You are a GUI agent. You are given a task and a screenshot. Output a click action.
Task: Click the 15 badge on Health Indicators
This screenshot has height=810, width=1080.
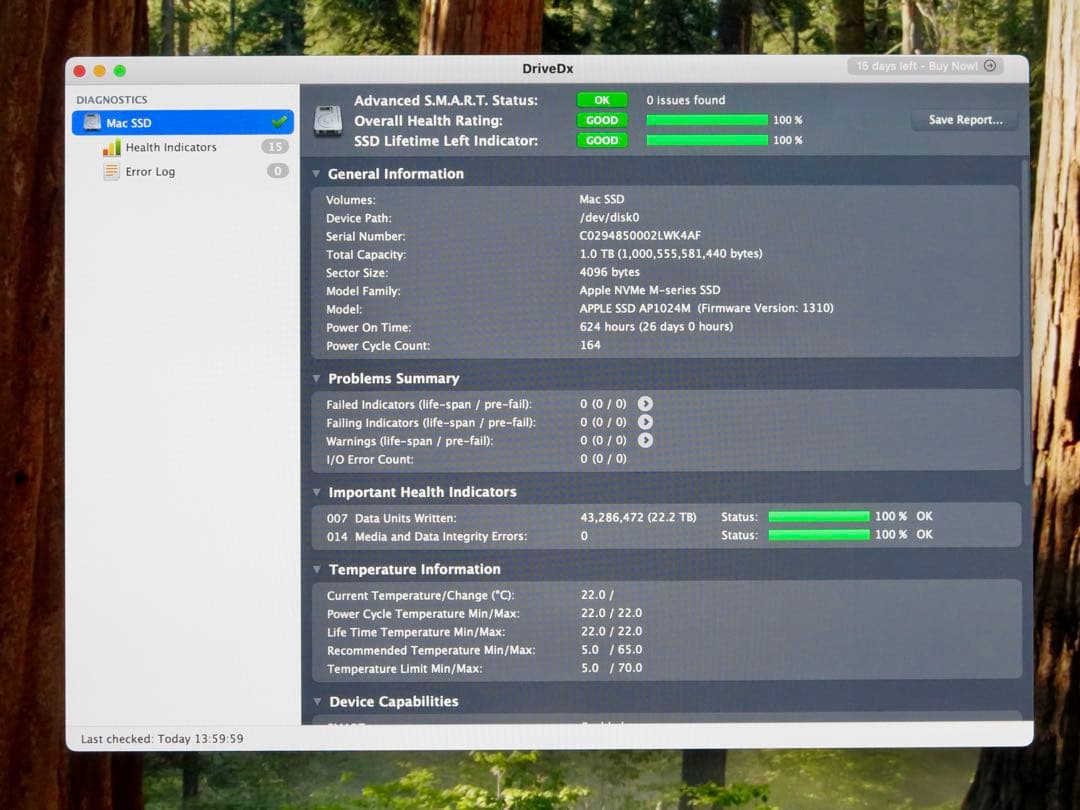click(x=276, y=147)
